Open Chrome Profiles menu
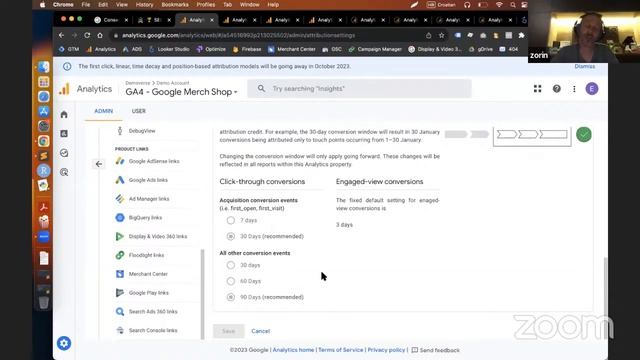Viewport: 640px width, 360px height. click(206, 5)
